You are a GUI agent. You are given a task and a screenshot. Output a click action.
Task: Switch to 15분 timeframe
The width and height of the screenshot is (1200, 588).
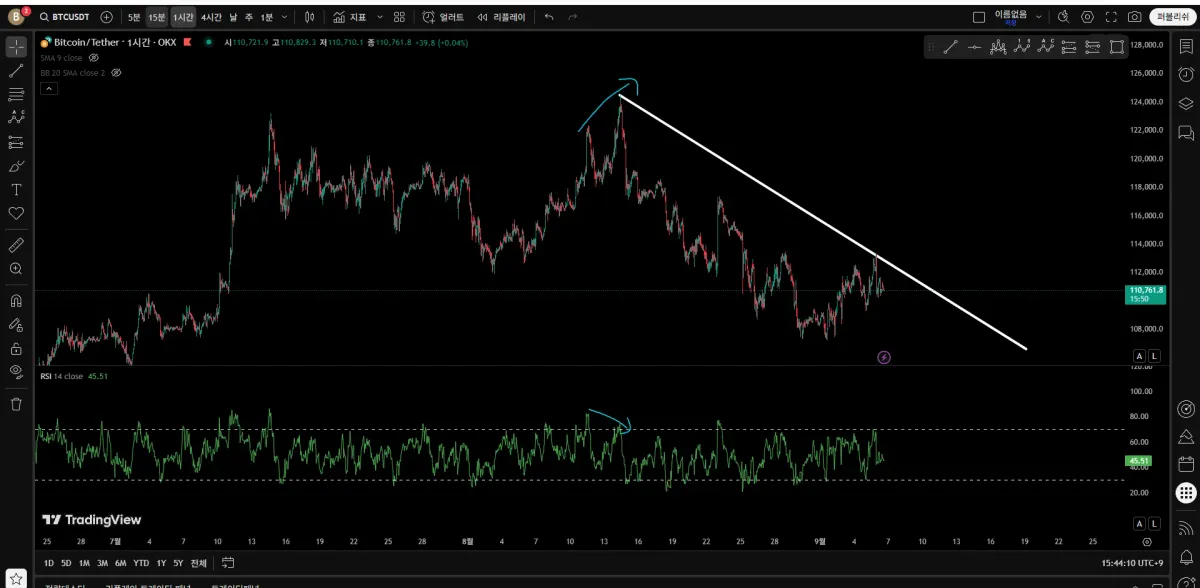157,17
